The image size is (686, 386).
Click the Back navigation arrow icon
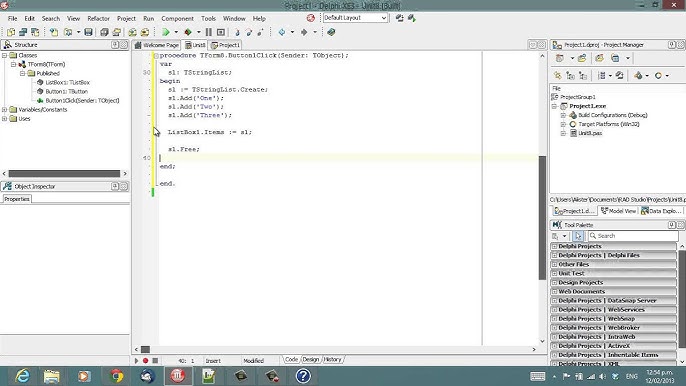(282, 32)
